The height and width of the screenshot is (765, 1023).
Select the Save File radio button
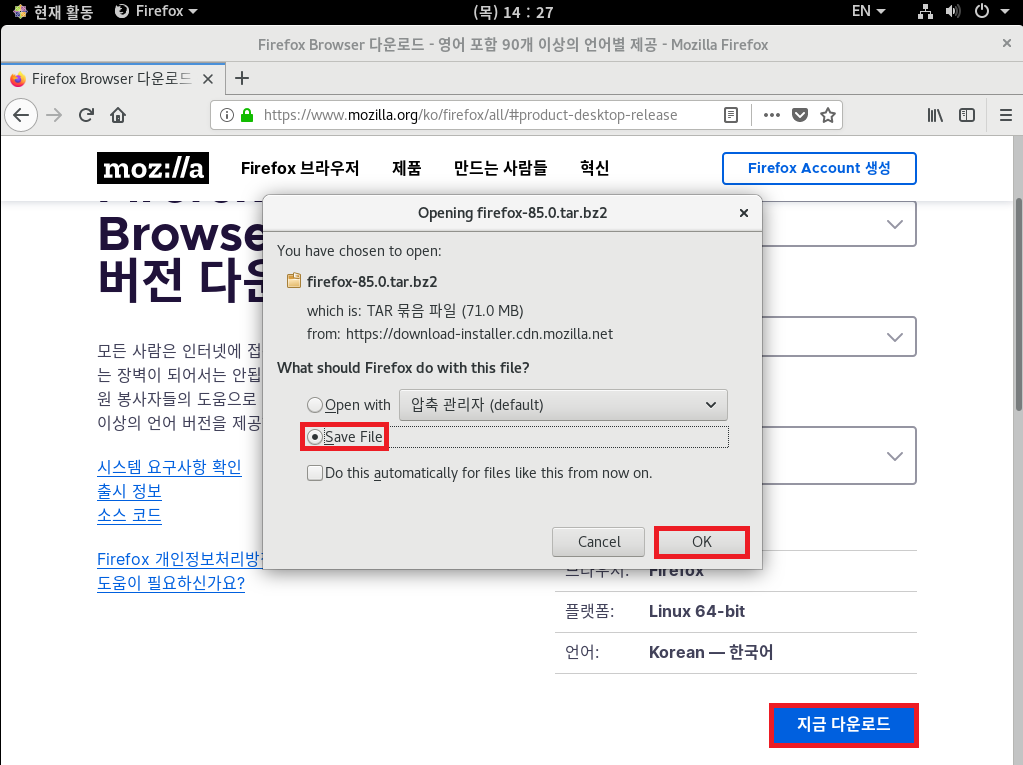click(314, 437)
